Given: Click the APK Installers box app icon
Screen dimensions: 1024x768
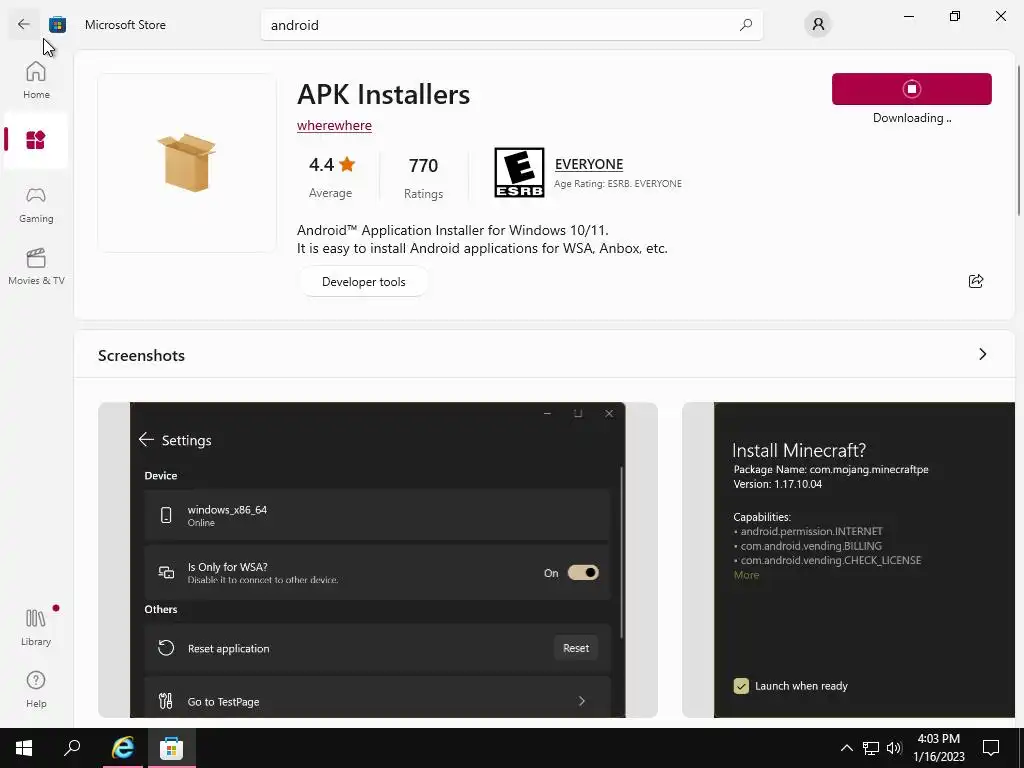Looking at the screenshot, I should (x=187, y=163).
